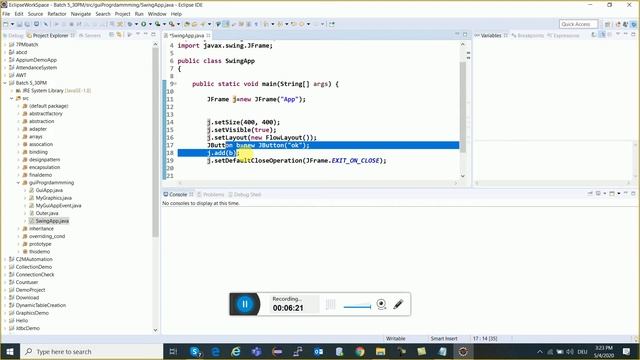
Task: Switch to the Breakpoints tab
Action: [x=527, y=36]
